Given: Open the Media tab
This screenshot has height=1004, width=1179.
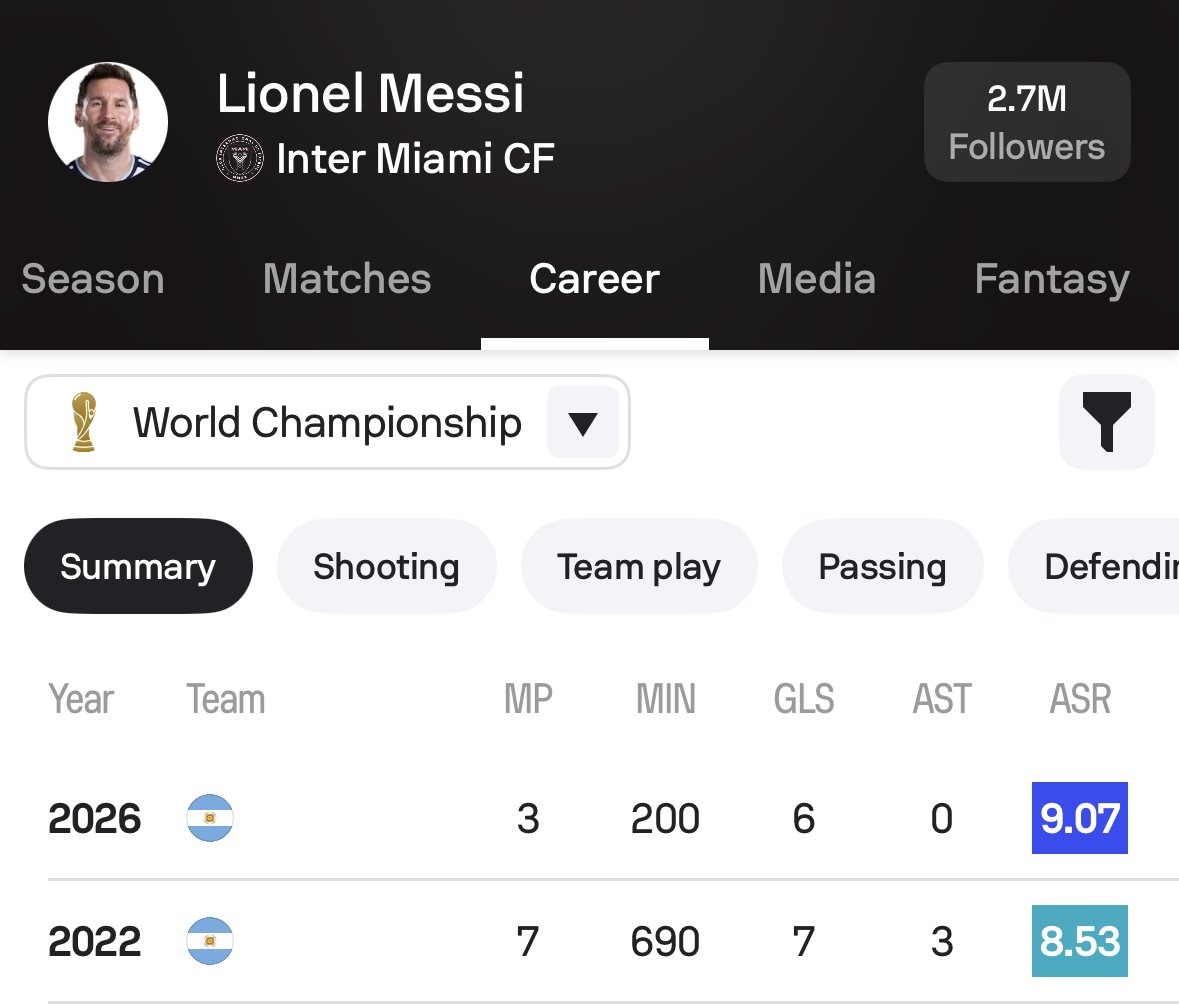Looking at the screenshot, I should [x=817, y=279].
